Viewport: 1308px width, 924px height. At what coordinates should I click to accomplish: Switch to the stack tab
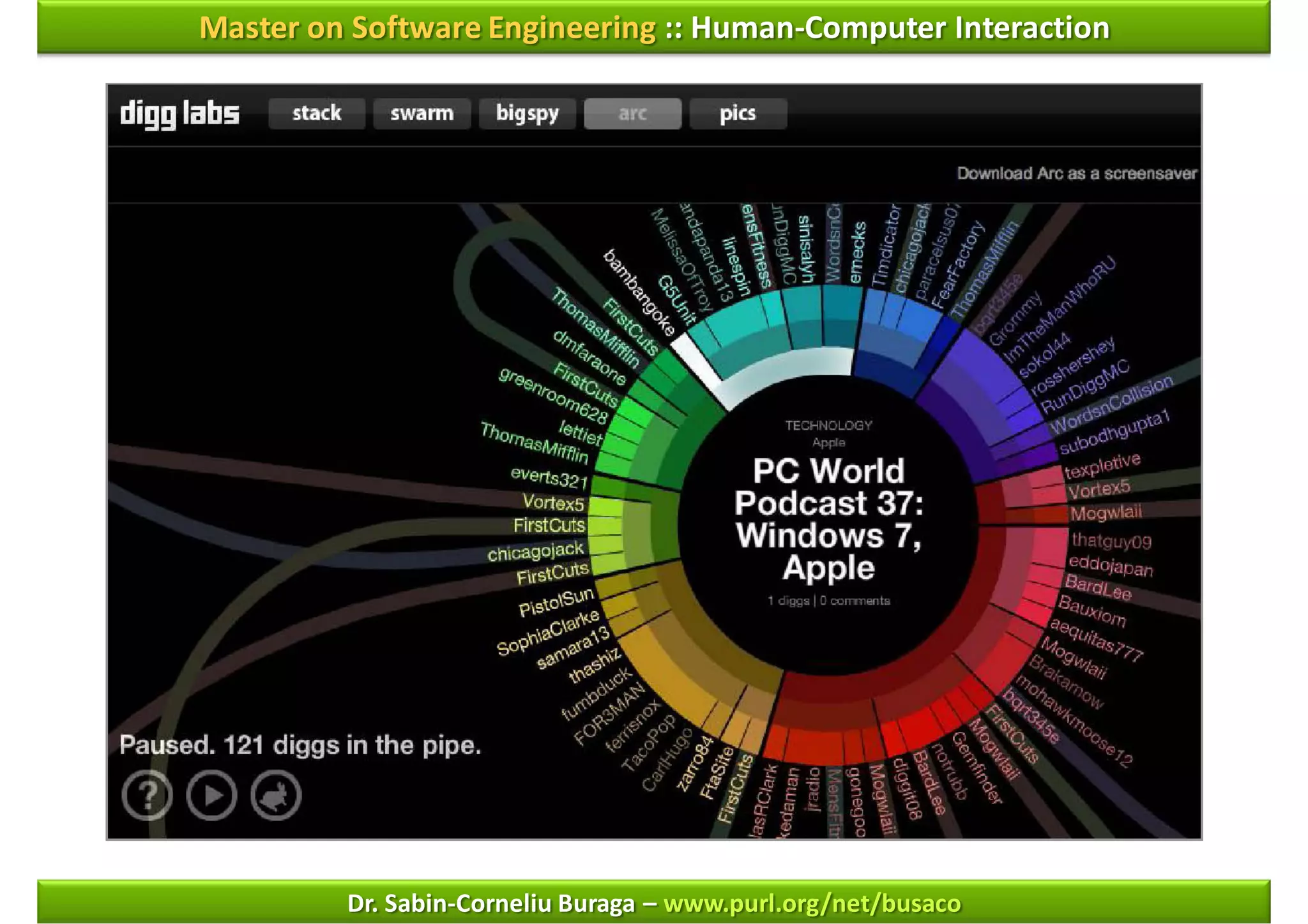coord(317,114)
